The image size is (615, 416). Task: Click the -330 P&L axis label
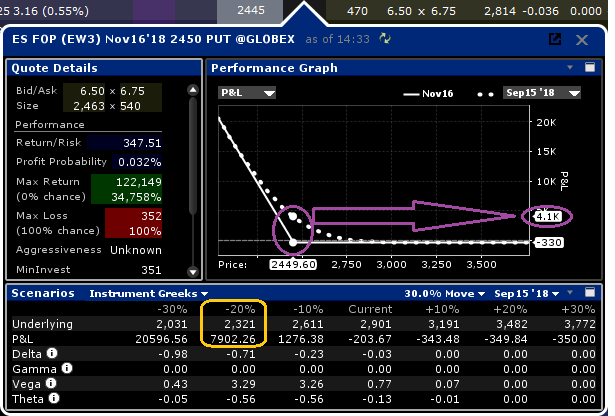(x=550, y=242)
